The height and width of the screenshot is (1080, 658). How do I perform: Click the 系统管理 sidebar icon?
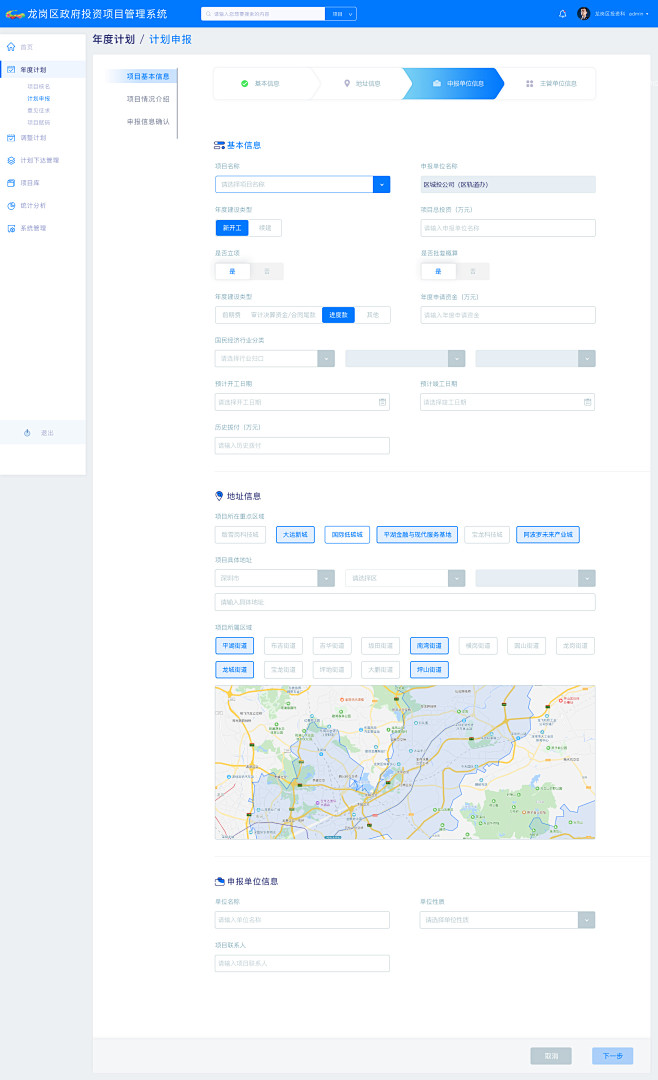(11, 228)
